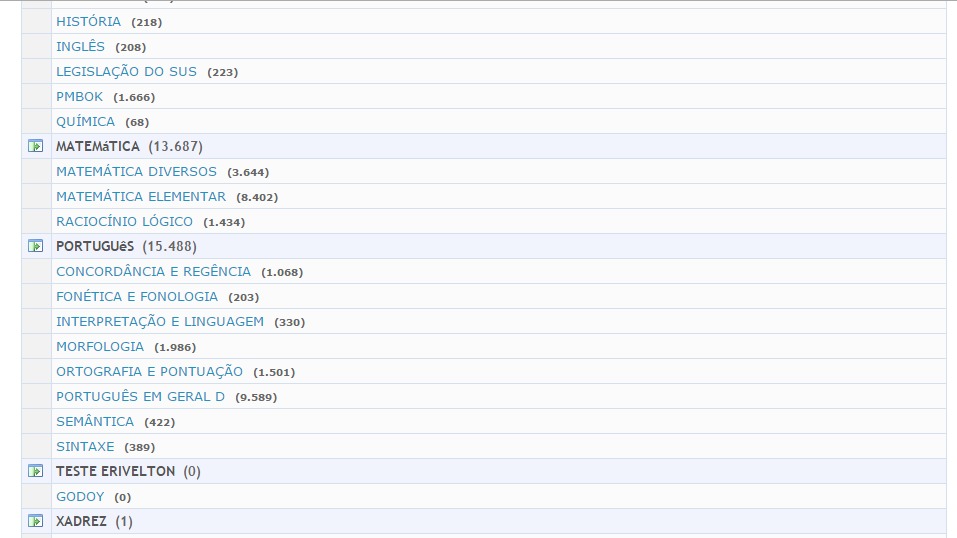Open CONCORDÂNCIA E REGÊNCIA topic
Screen dimensions: 957x538
point(153,271)
